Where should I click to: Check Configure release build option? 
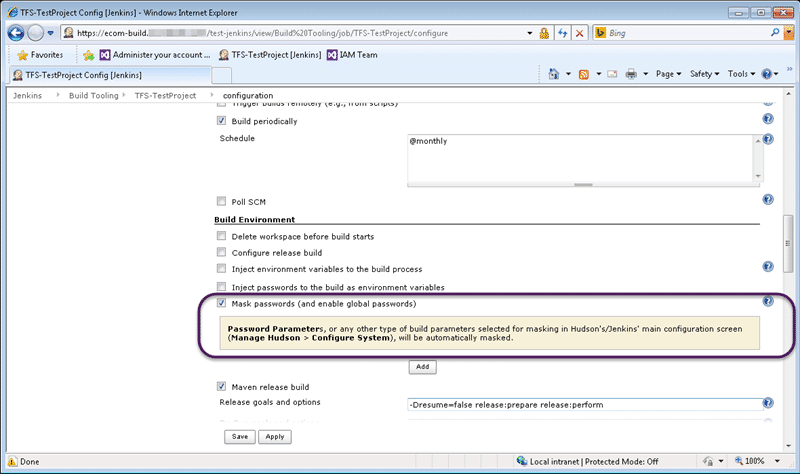click(x=221, y=253)
